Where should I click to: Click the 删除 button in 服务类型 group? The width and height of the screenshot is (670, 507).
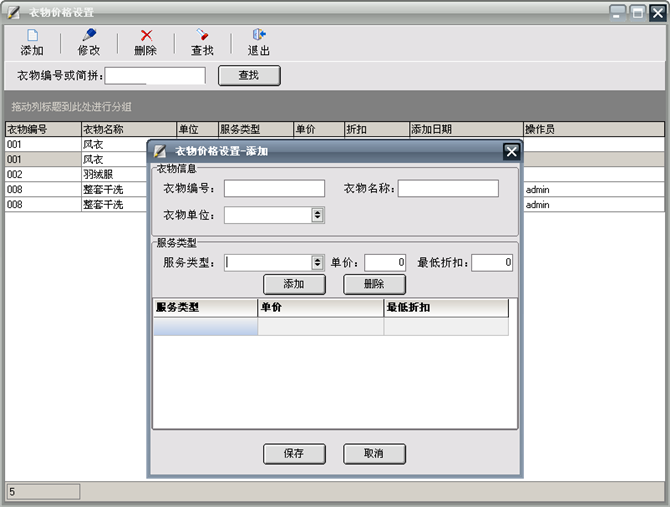tap(374, 284)
